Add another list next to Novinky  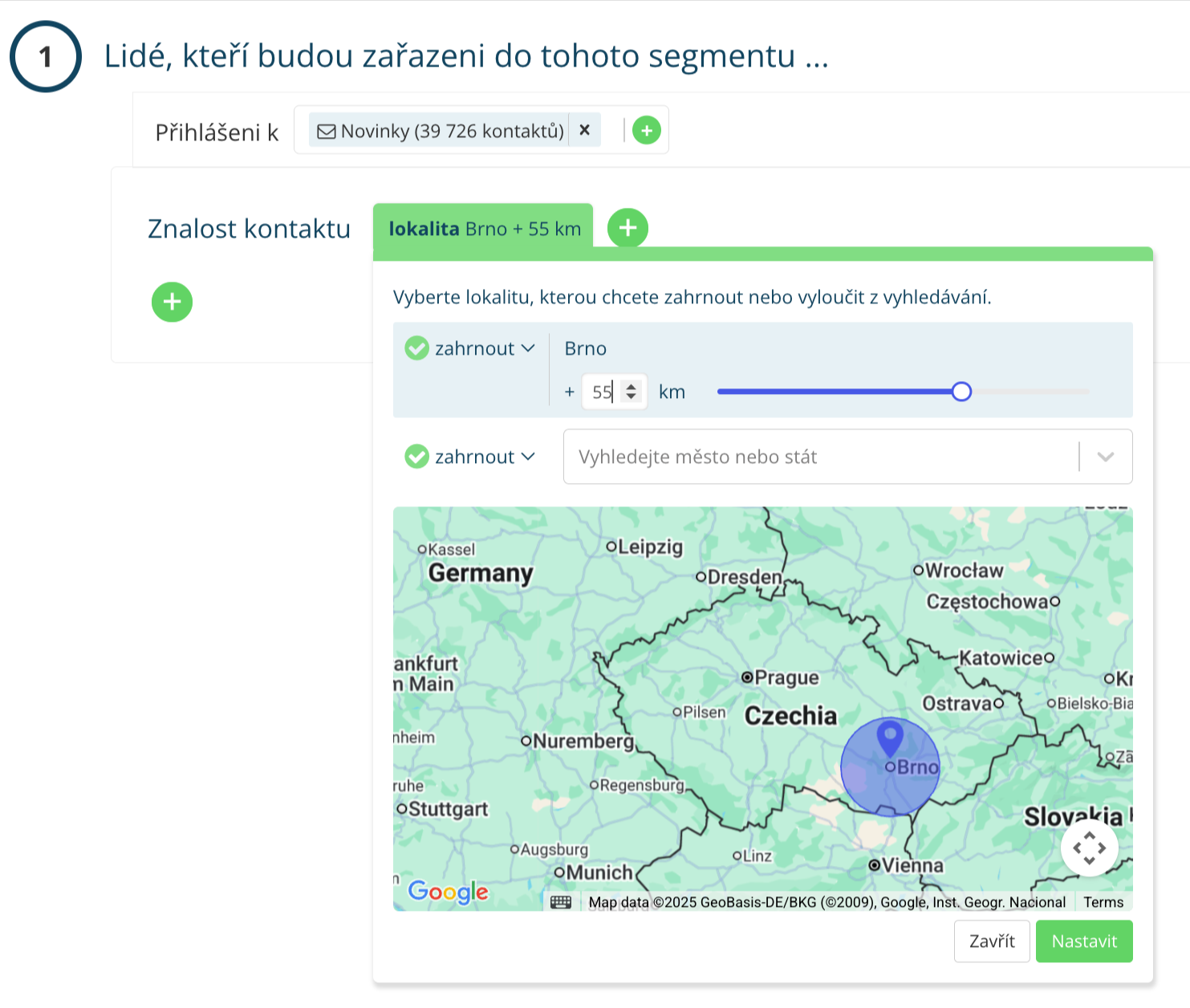[646, 130]
